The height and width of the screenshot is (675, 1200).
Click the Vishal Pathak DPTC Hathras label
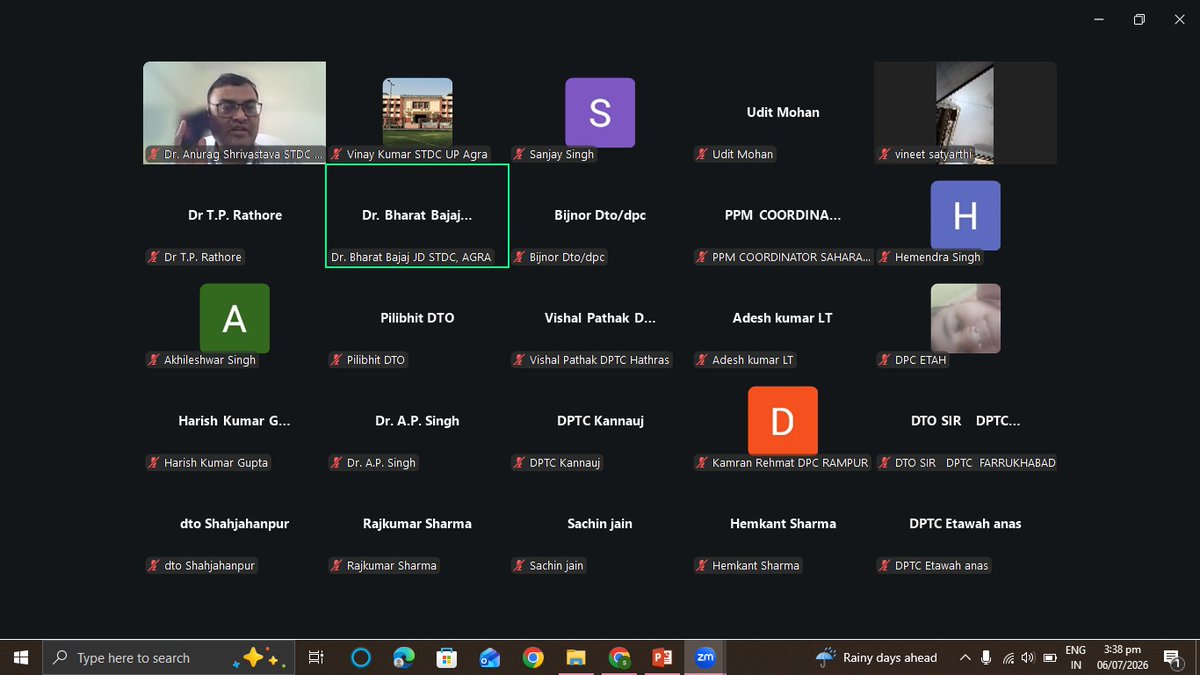tap(600, 360)
